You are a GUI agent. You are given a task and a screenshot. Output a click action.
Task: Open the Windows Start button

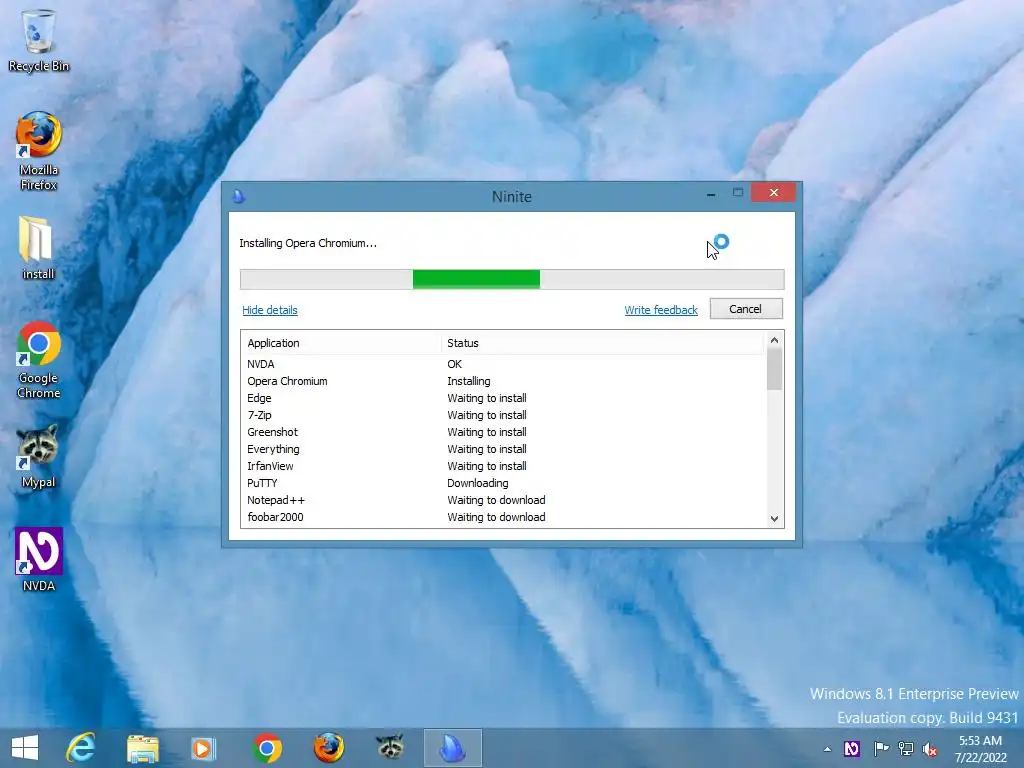point(25,748)
